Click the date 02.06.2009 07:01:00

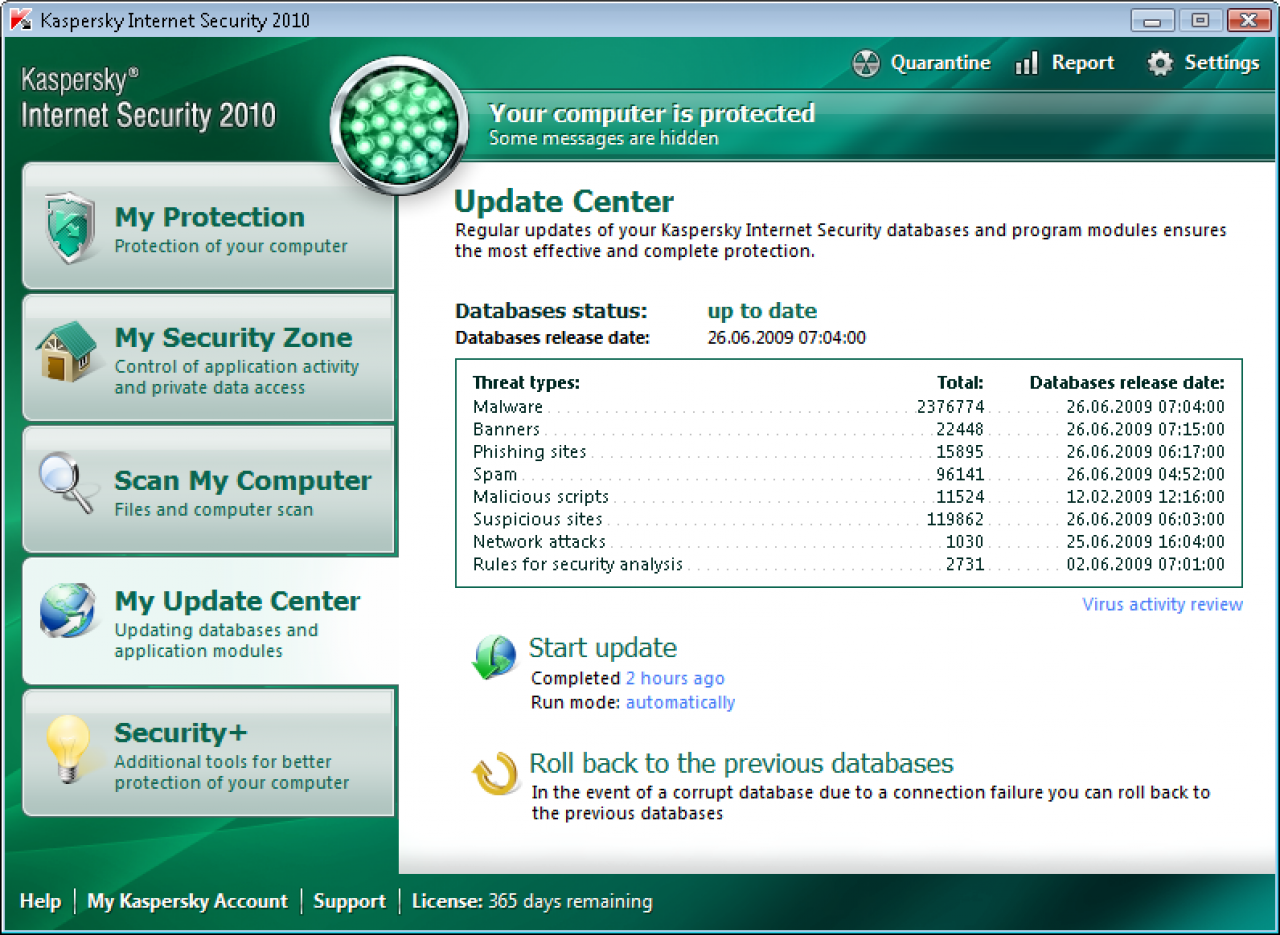coord(1145,564)
